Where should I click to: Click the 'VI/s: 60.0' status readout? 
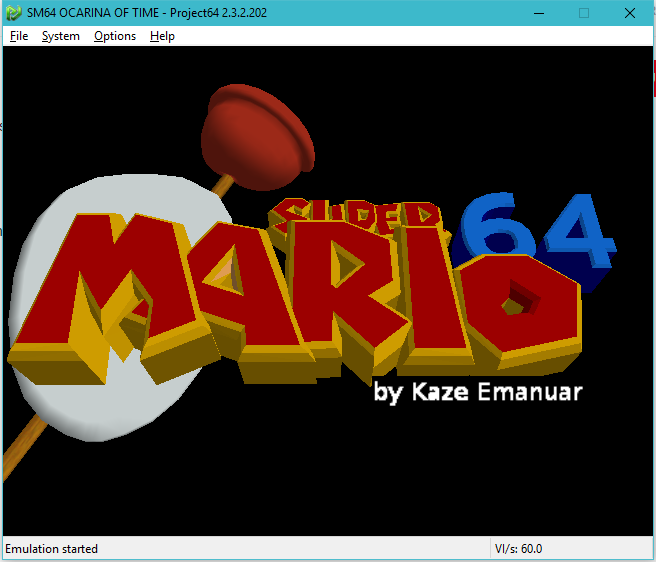[518, 549]
